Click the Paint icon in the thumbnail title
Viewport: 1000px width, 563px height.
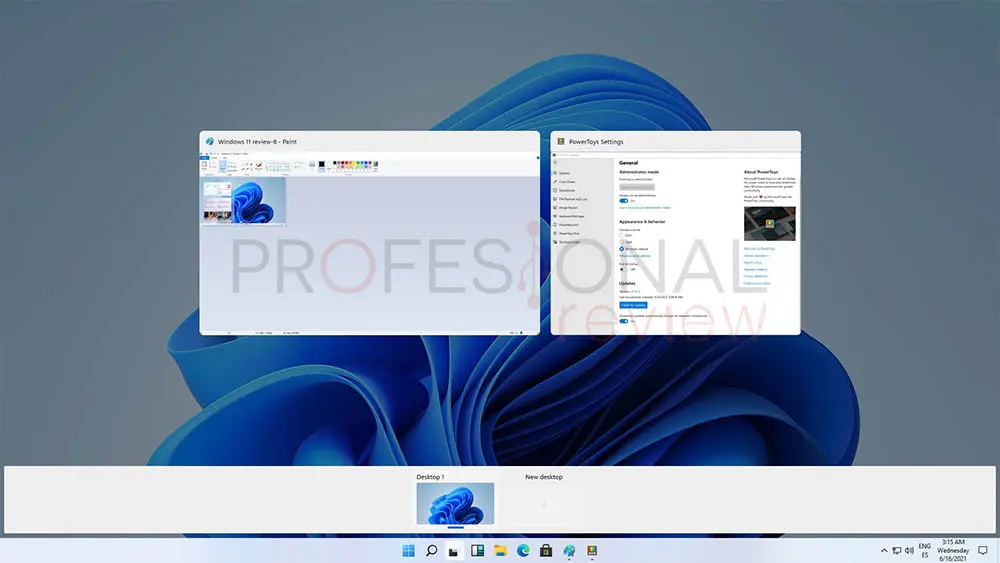click(210, 142)
